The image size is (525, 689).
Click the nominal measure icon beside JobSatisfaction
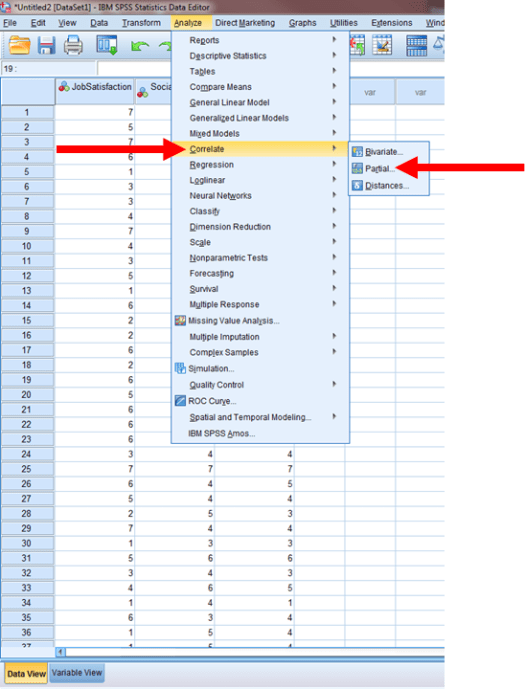[64, 87]
